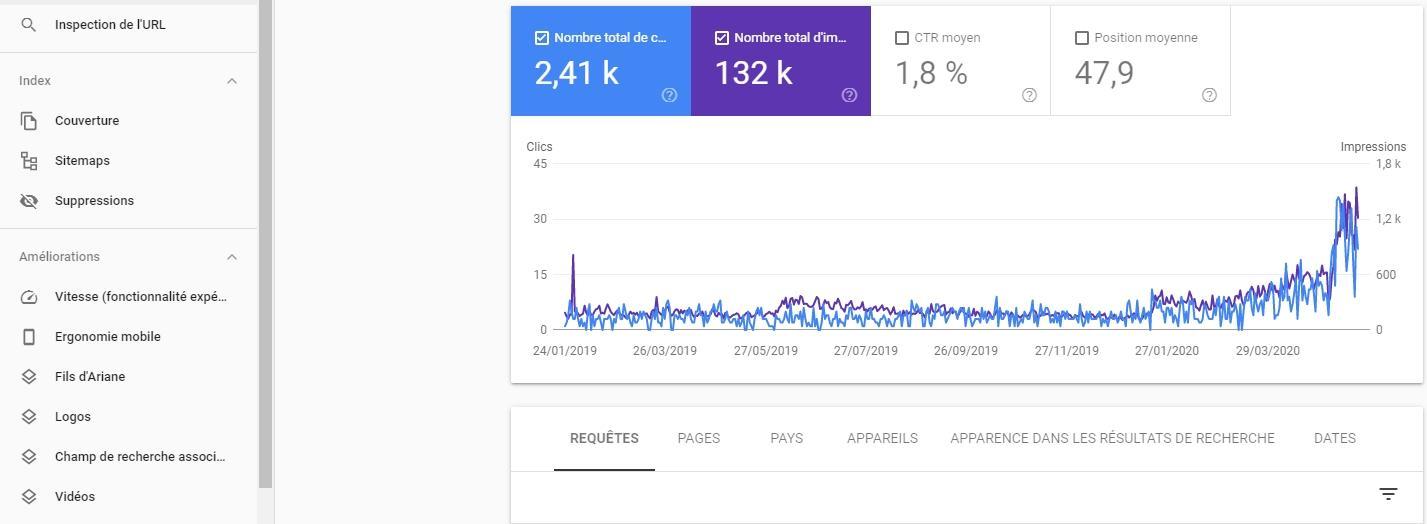Viewport: 1427px width, 524px height.
Task: Click the Vitesse speedometer icon
Action: [x=29, y=297]
